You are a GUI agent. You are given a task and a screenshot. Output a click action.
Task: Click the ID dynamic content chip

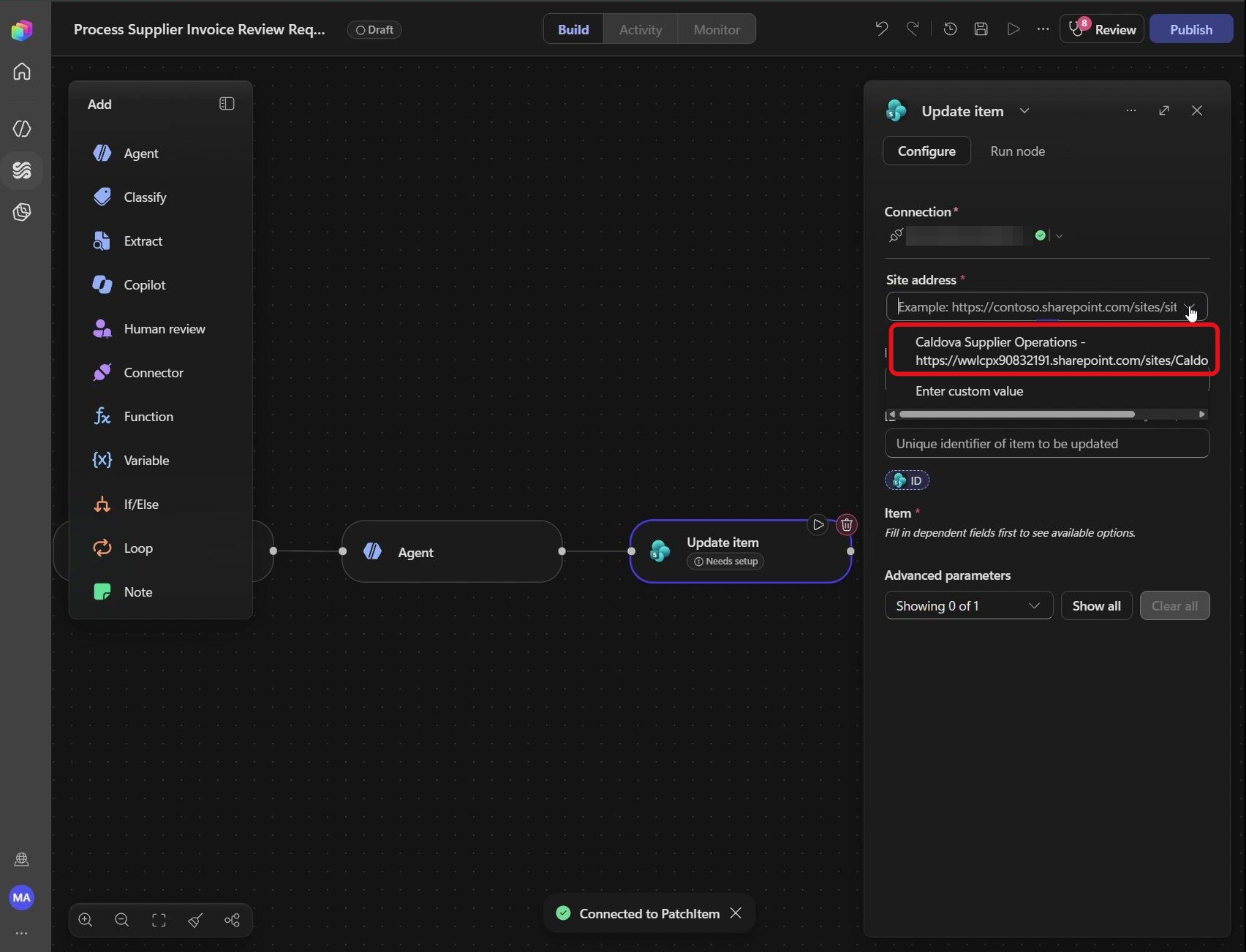pos(907,480)
